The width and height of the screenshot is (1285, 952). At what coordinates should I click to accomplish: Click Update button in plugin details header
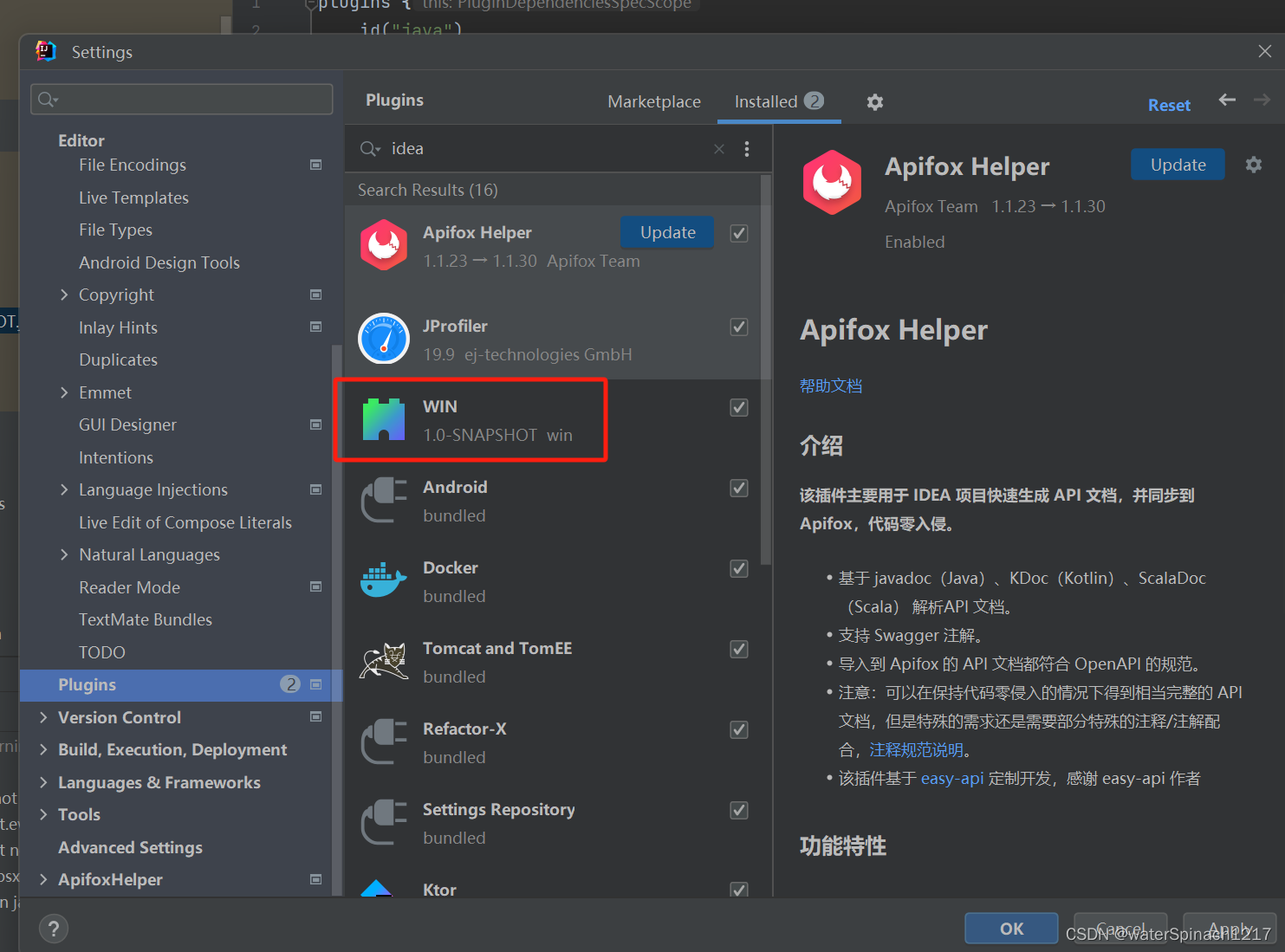1178,165
